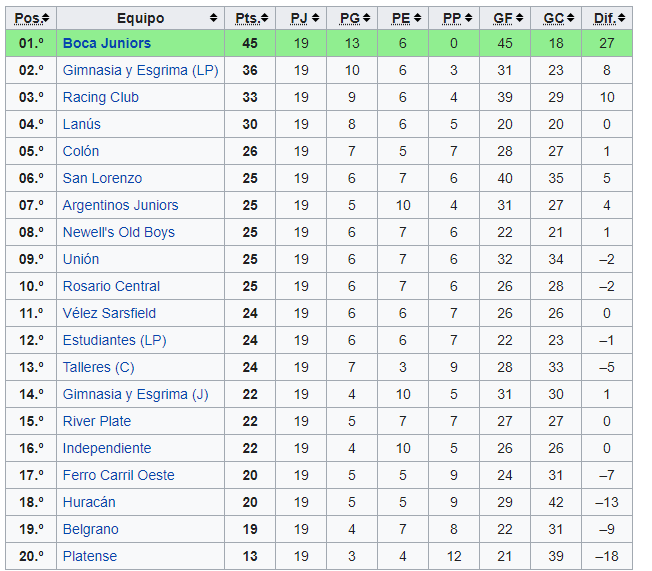Click the Pts. abbreviation header text
This screenshot has height=571, width=652.
coord(247,18)
